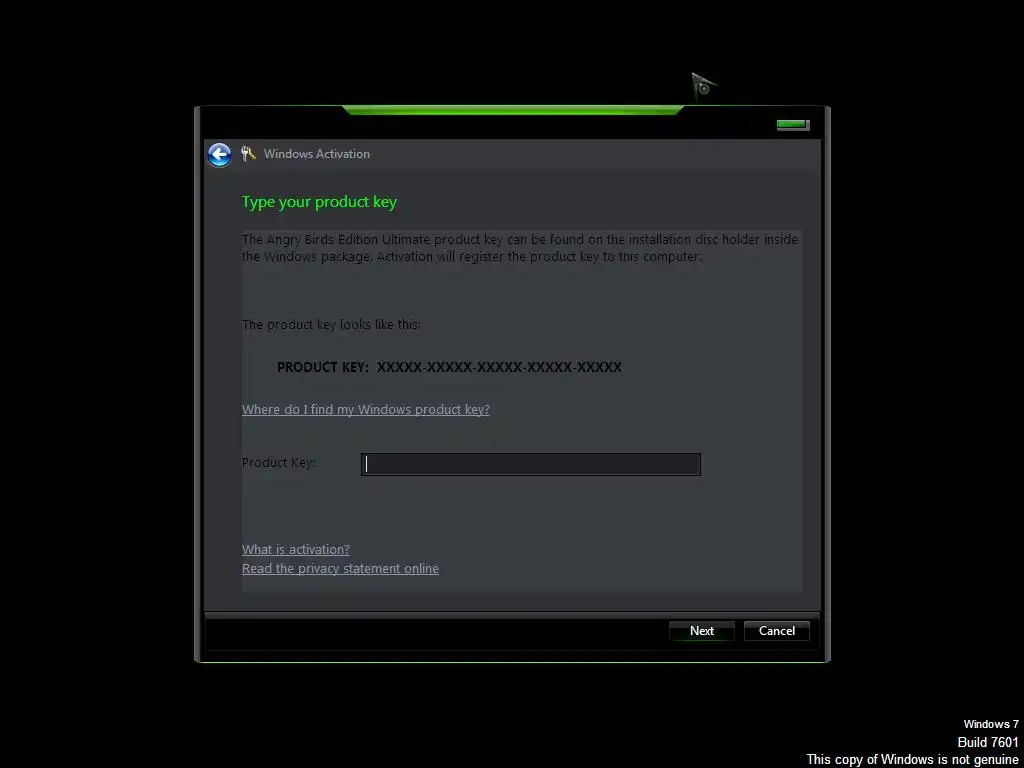Close the dialog using the green title-bar button
Image resolution: width=1024 pixels, height=768 pixels.
(793, 125)
